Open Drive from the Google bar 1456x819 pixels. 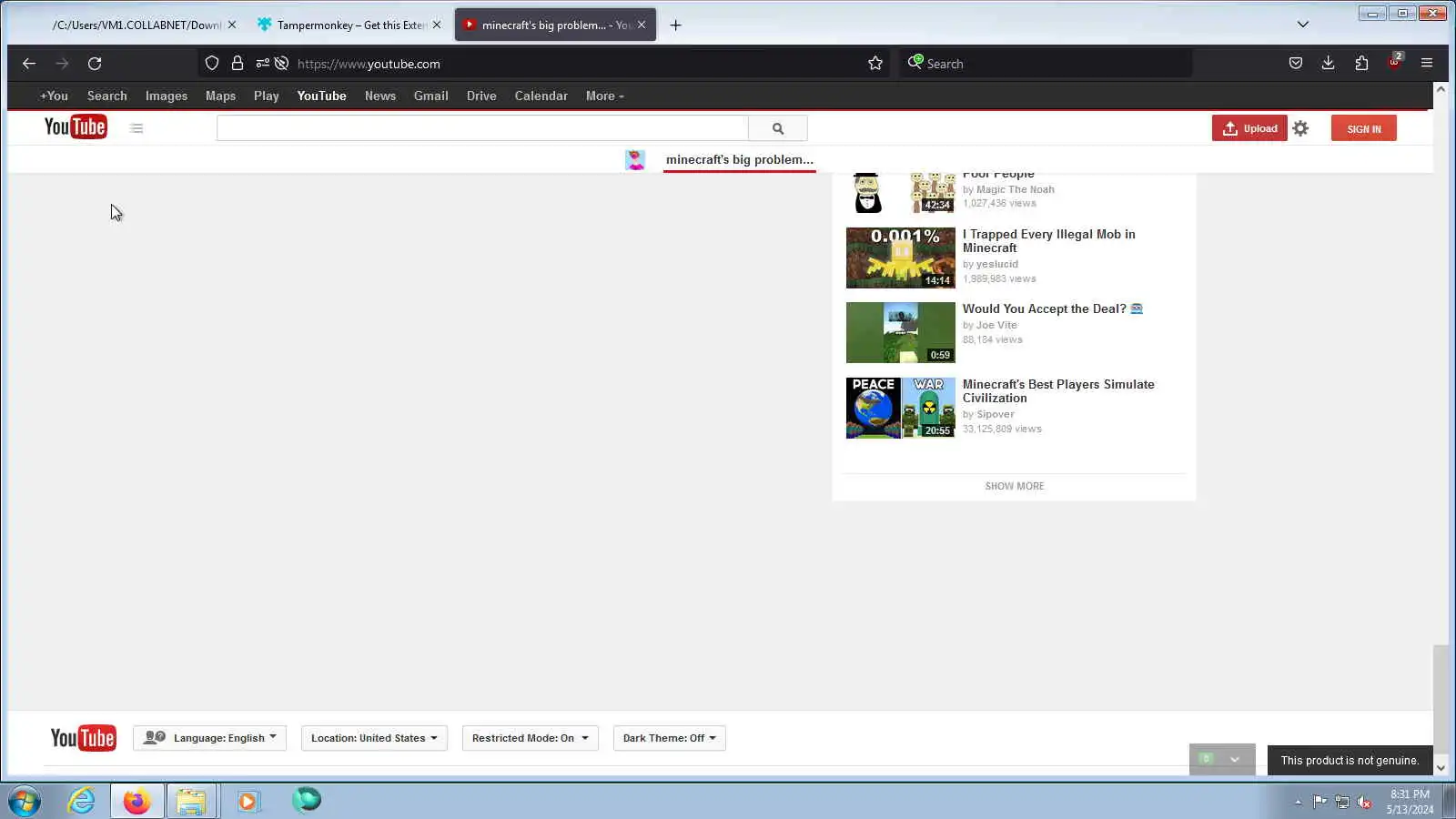(x=481, y=96)
